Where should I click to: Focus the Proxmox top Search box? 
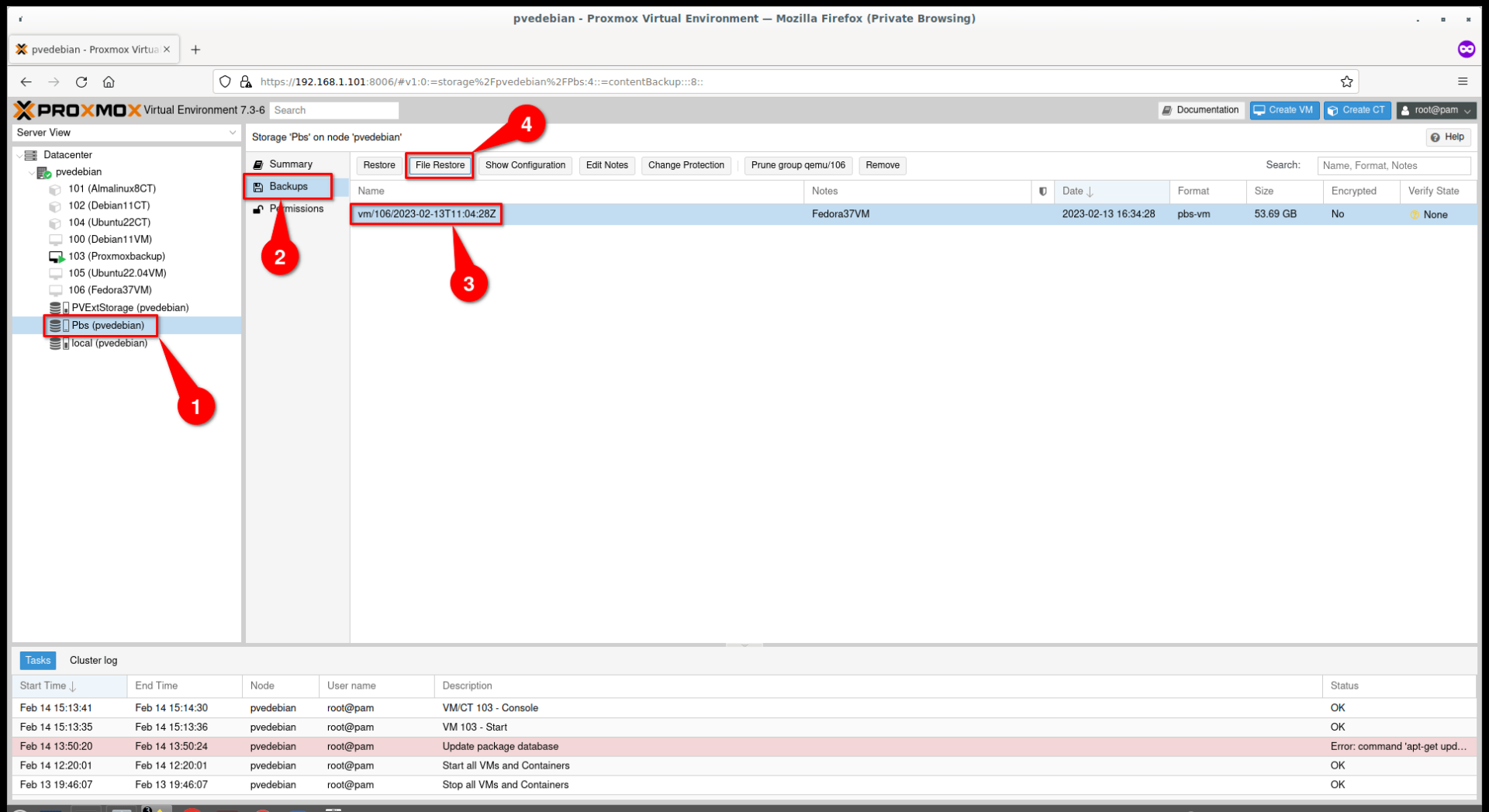[334, 110]
